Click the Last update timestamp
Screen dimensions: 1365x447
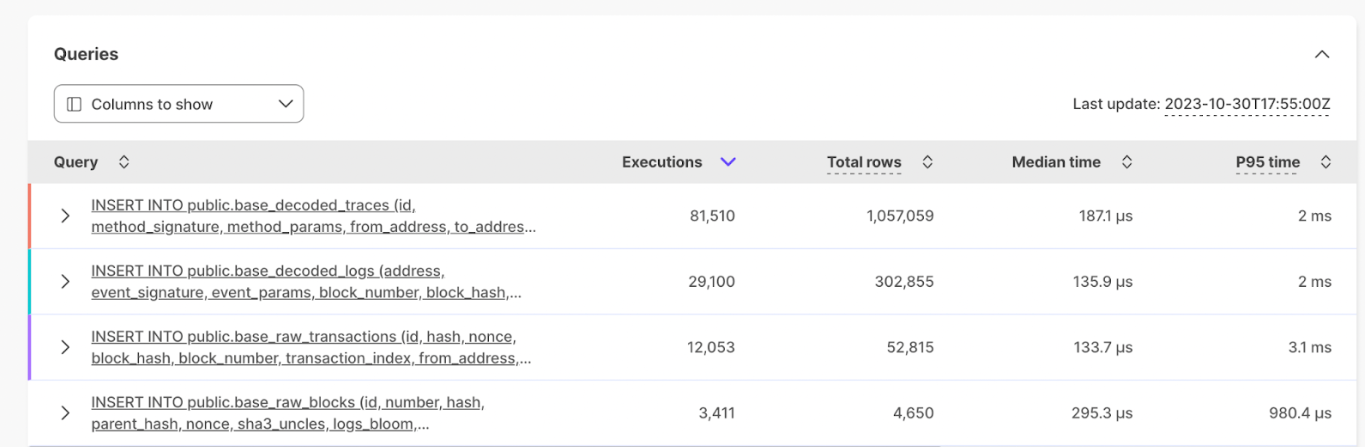click(x=1246, y=104)
